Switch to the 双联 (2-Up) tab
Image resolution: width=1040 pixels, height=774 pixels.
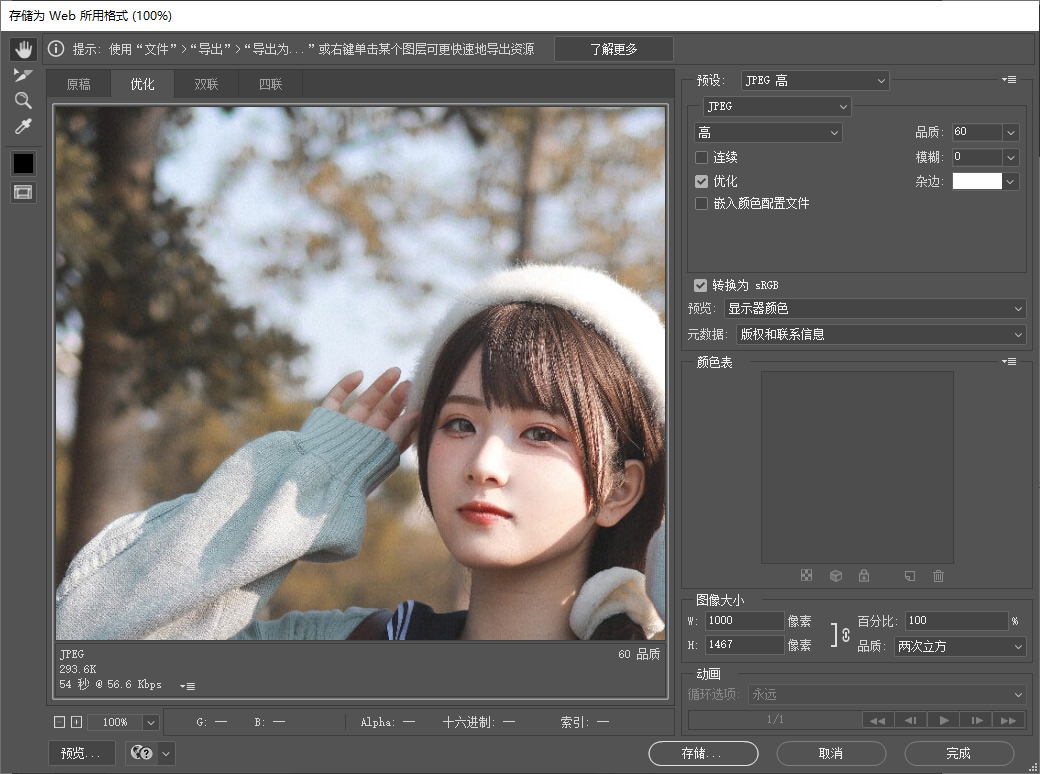[x=206, y=85]
